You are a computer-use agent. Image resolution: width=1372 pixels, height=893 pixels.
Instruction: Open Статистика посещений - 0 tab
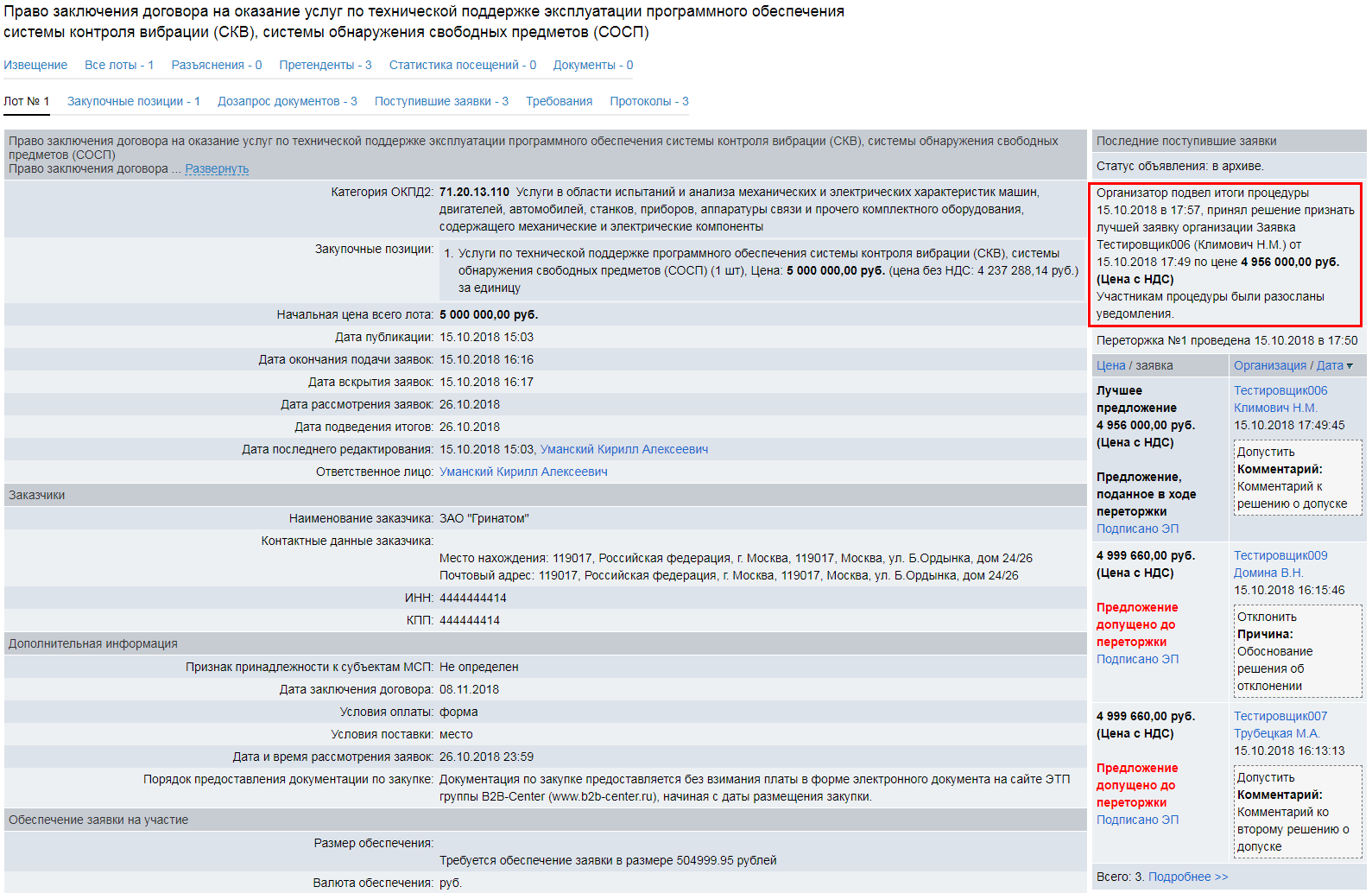(462, 65)
